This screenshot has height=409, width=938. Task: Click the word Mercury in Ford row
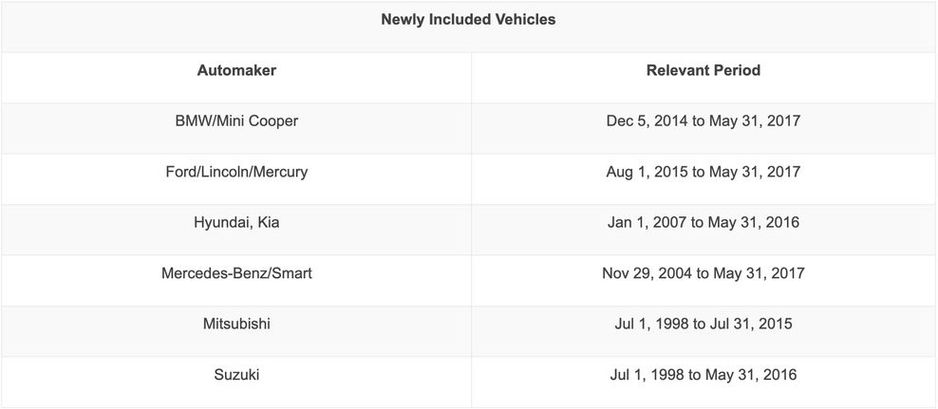[x=279, y=172]
